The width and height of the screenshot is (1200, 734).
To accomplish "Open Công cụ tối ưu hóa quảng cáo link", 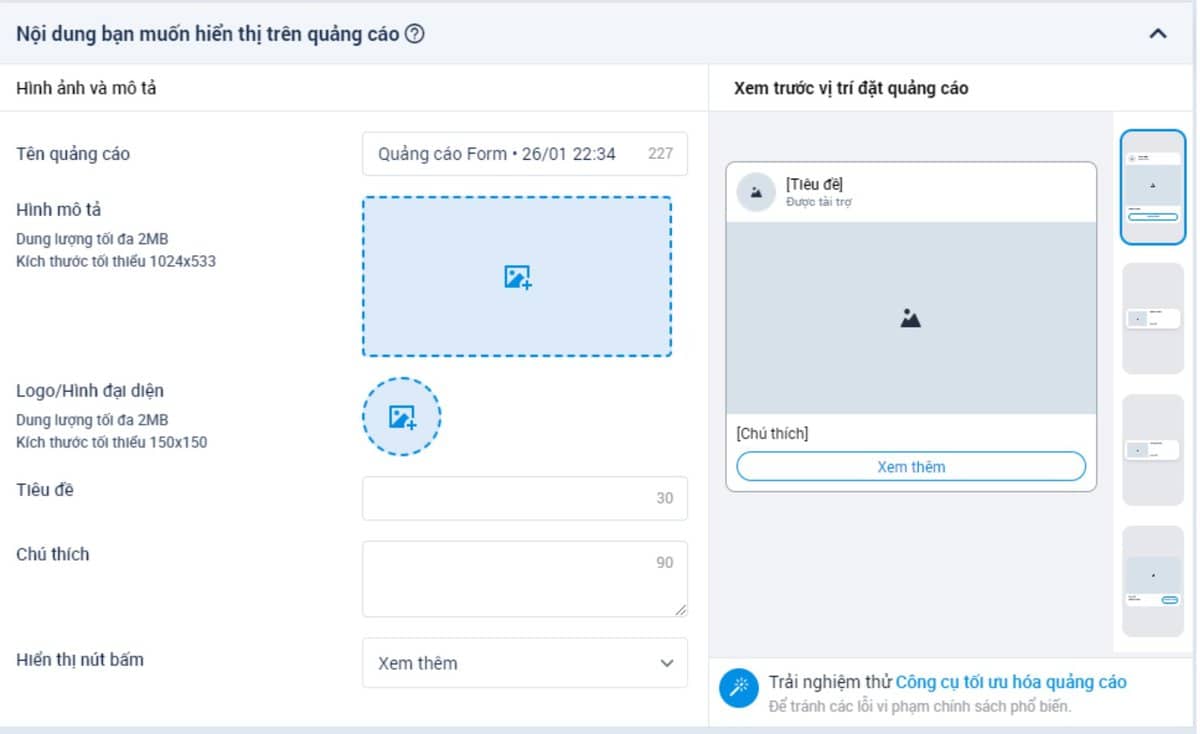I will [1011, 682].
